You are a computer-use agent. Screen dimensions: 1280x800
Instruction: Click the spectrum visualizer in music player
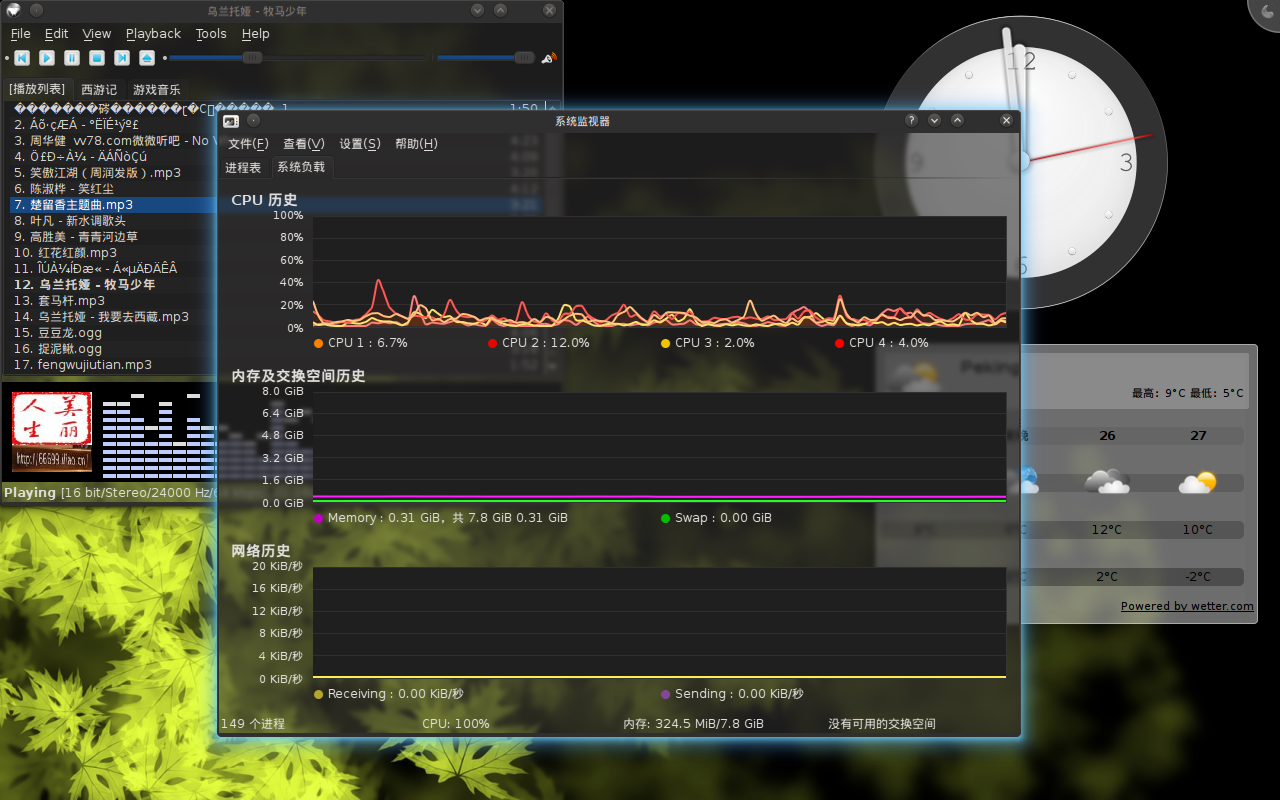(x=159, y=436)
